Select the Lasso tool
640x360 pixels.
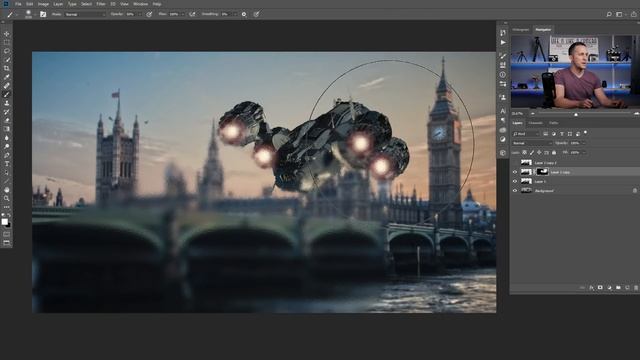(x=7, y=51)
